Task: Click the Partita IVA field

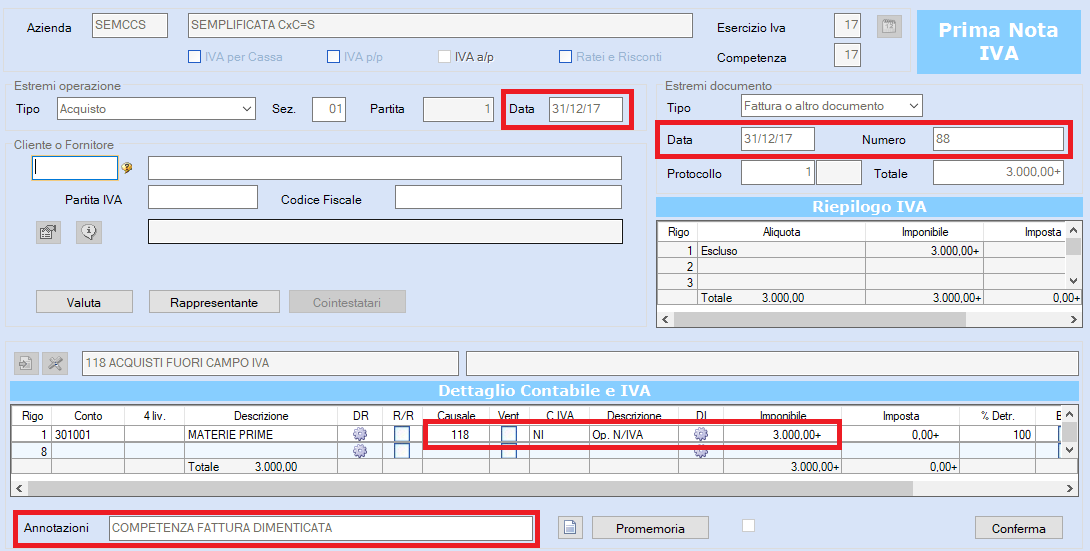Action: (x=203, y=197)
